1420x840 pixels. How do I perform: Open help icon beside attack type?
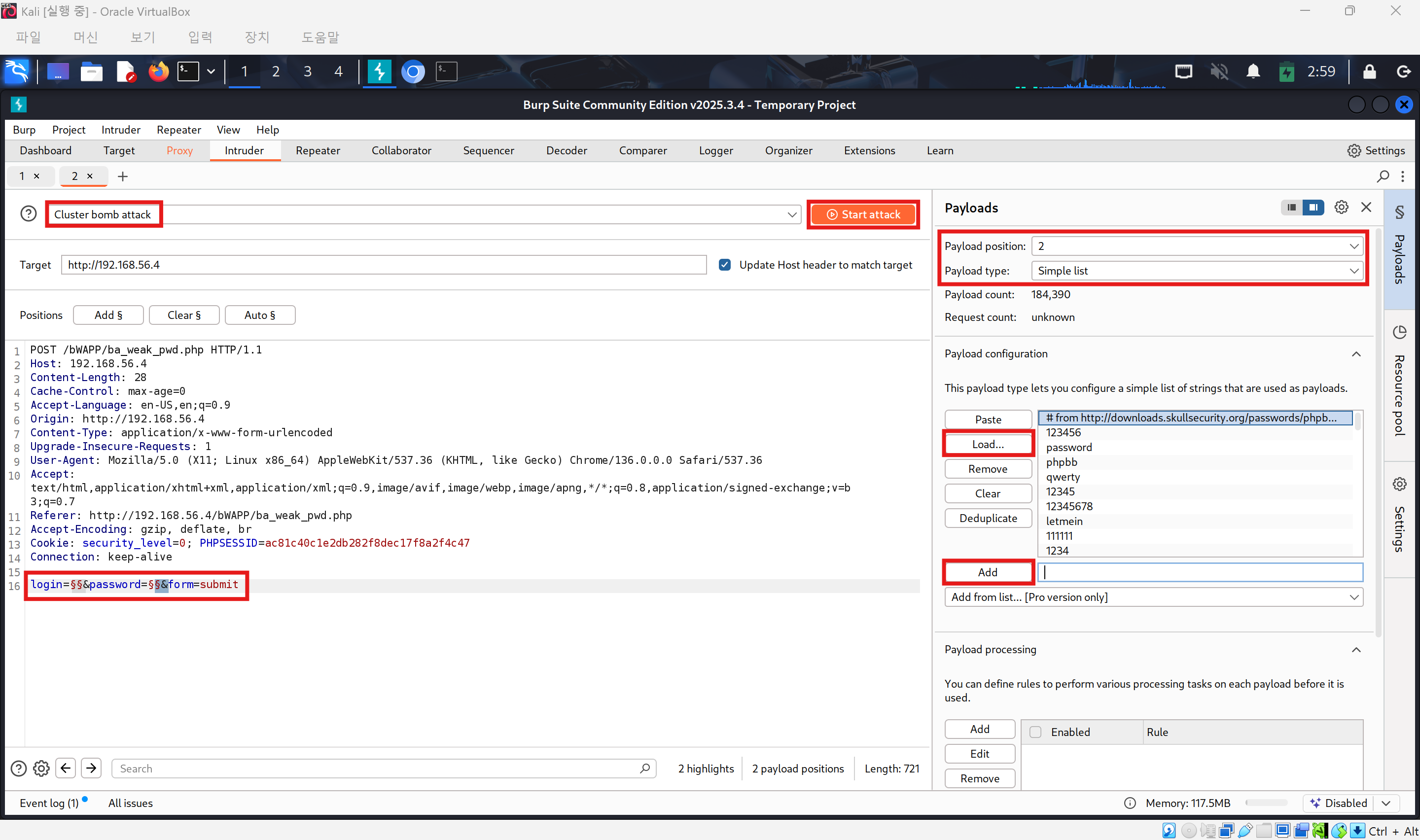pos(28,214)
